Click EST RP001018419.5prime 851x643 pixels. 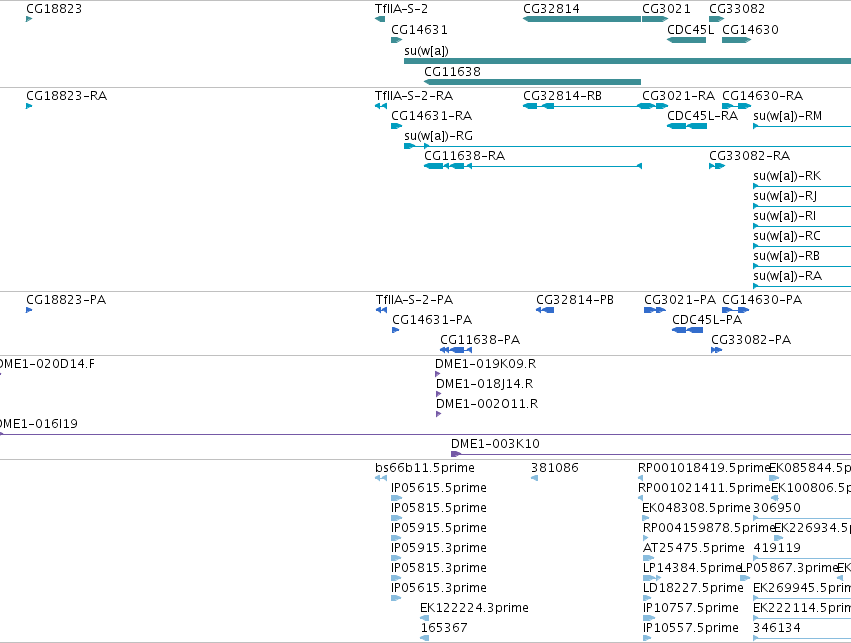(x=704, y=468)
